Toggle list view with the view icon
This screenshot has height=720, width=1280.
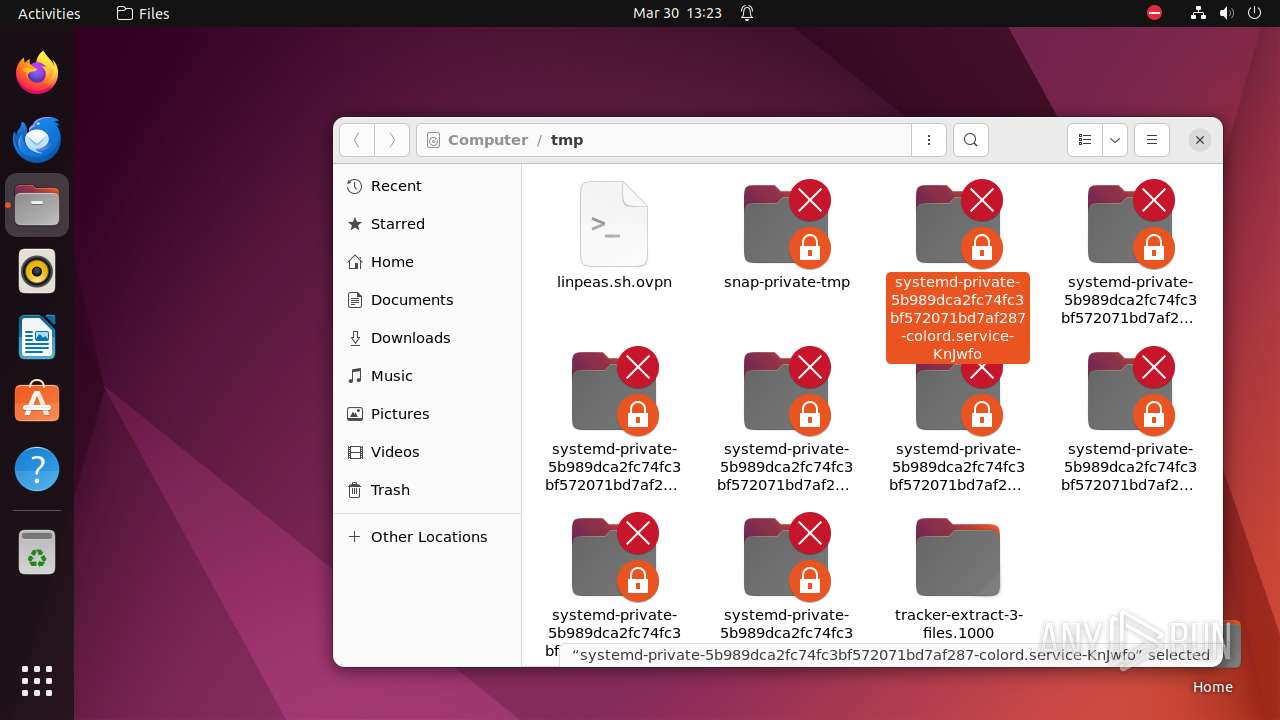(1084, 140)
